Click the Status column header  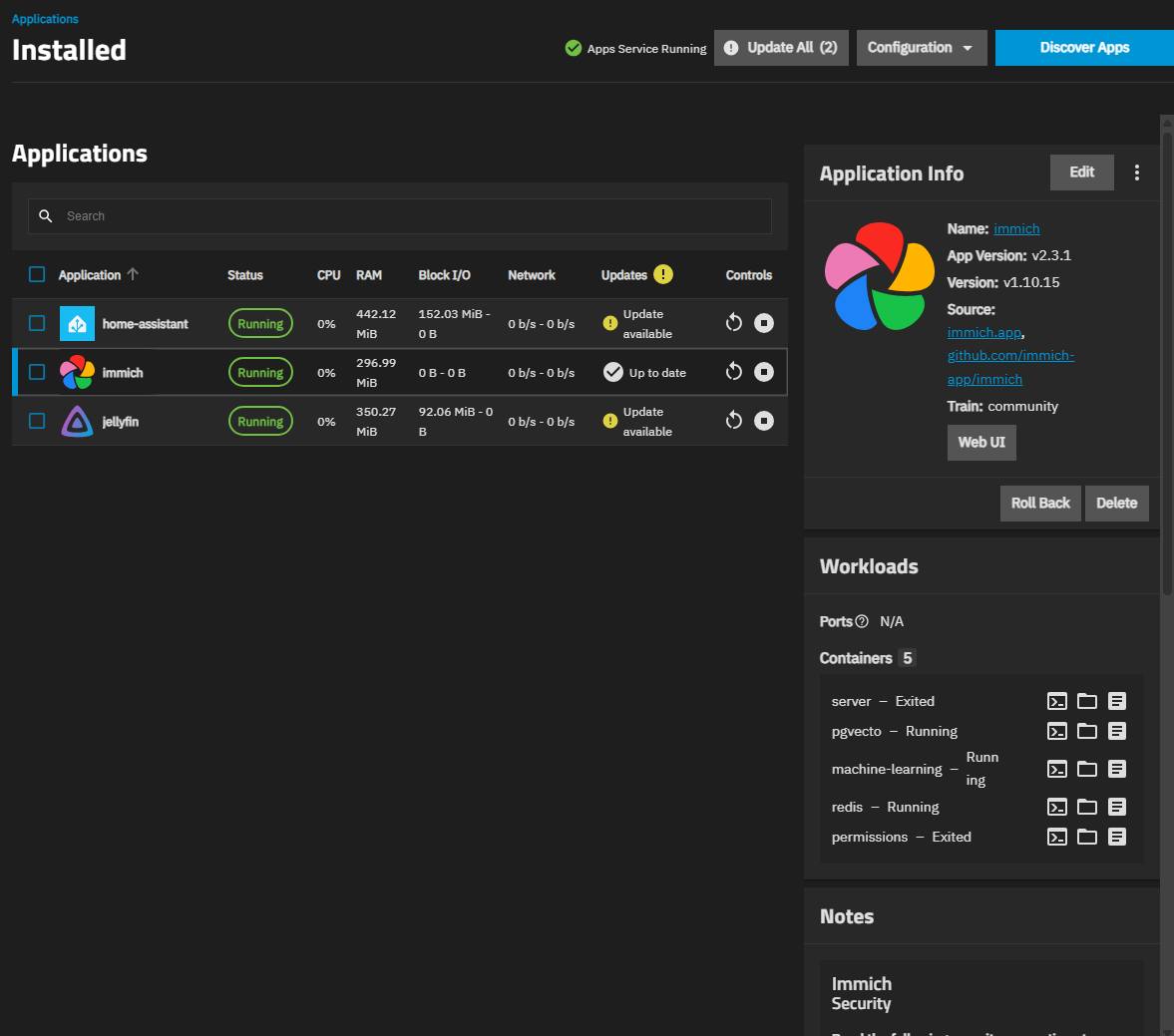tap(244, 275)
